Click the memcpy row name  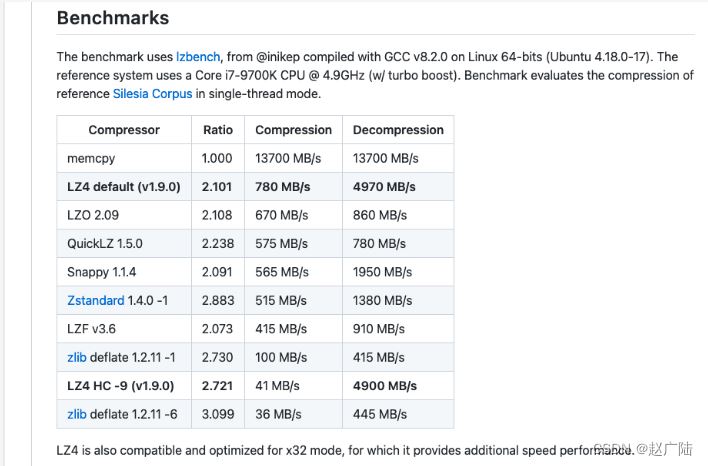(x=91, y=158)
